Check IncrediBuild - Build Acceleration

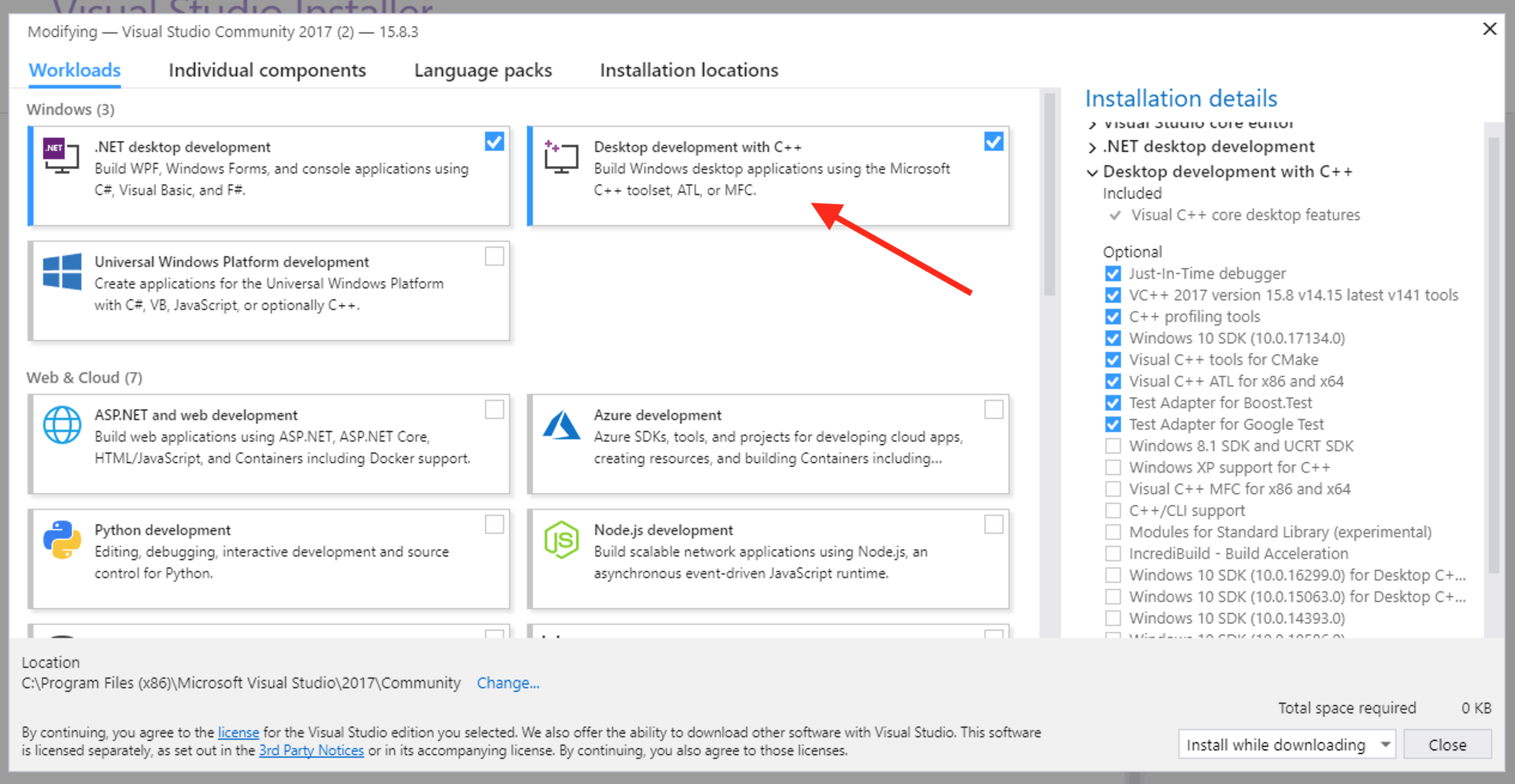coord(1113,554)
